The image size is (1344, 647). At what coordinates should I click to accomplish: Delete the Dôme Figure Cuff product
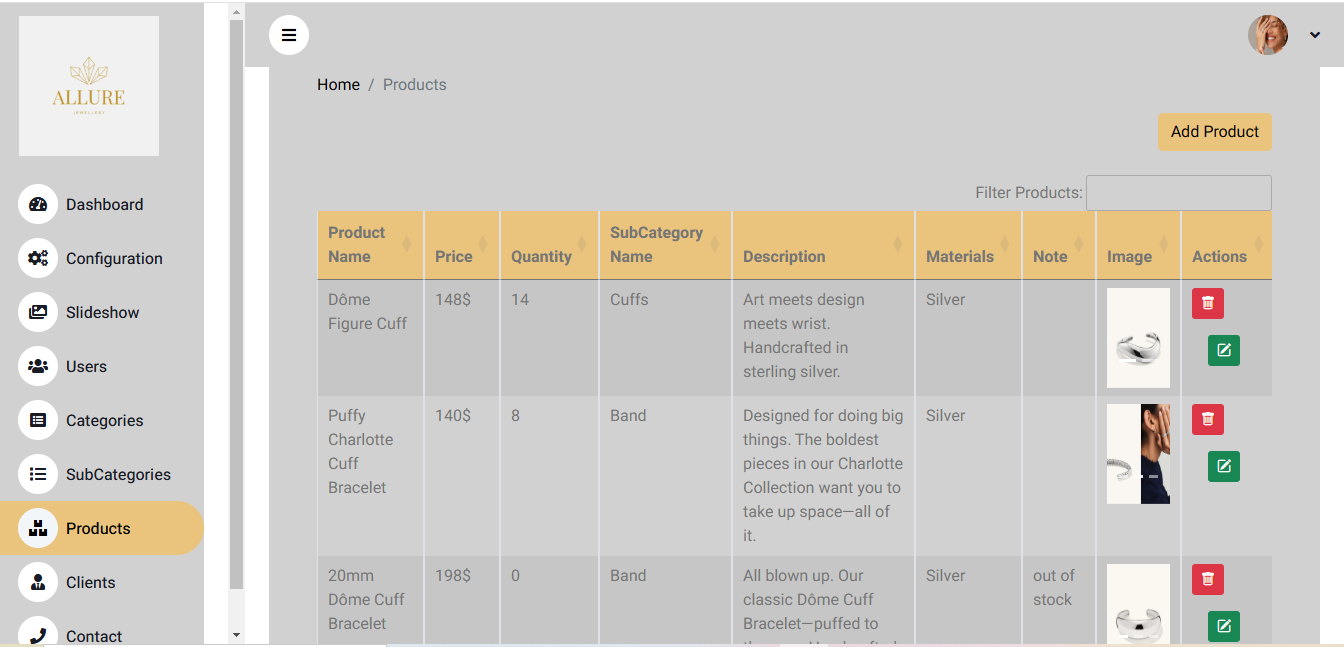pos(1207,303)
